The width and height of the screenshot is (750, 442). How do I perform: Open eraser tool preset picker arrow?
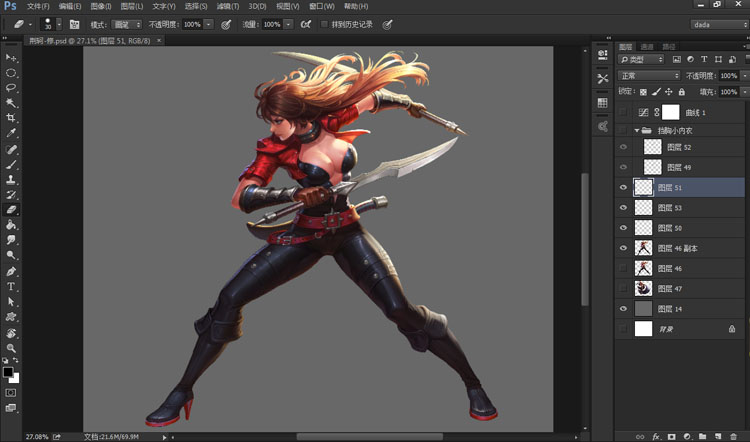31,24
